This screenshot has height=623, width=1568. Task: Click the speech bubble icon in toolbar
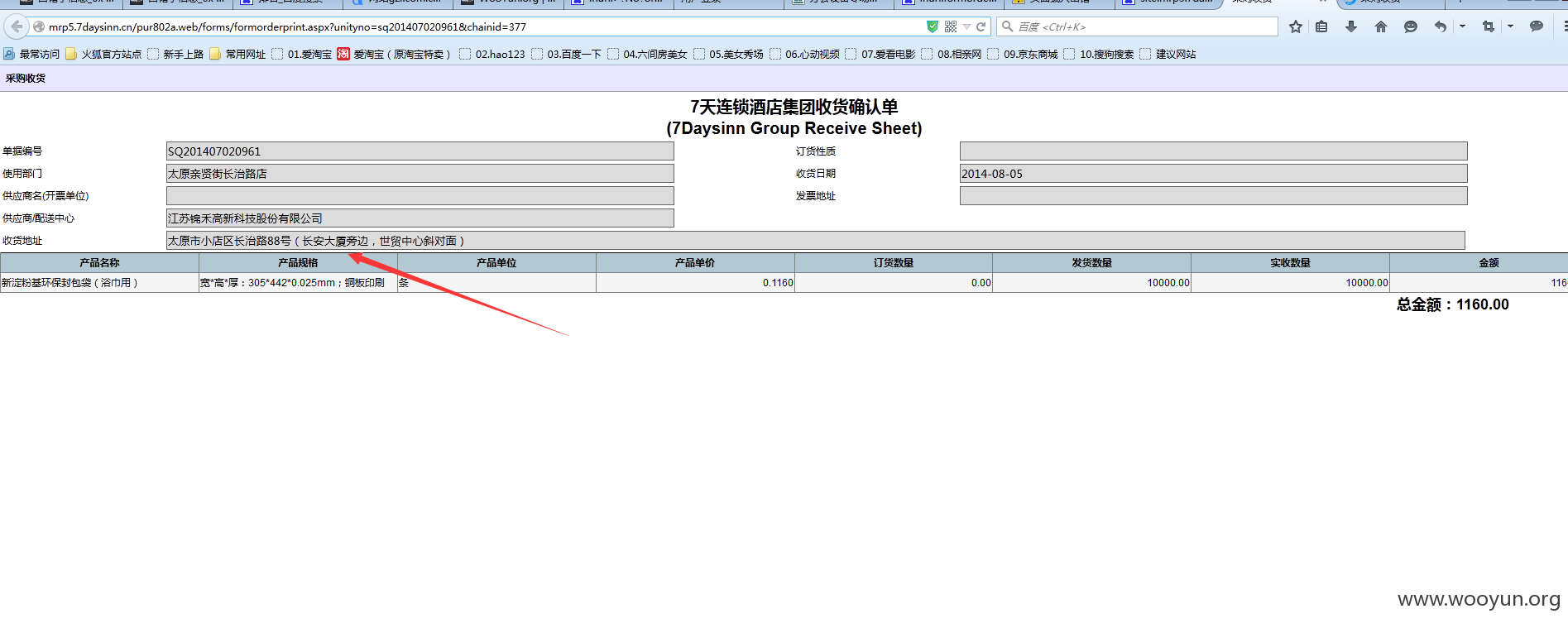pos(1537,26)
